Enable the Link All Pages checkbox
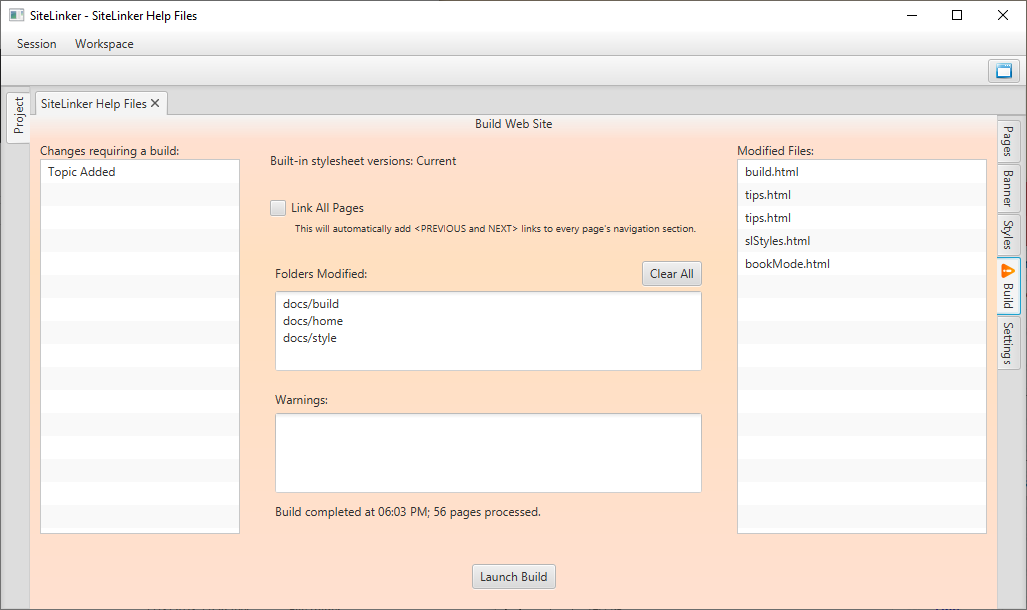This screenshot has width=1027, height=610. coord(278,208)
